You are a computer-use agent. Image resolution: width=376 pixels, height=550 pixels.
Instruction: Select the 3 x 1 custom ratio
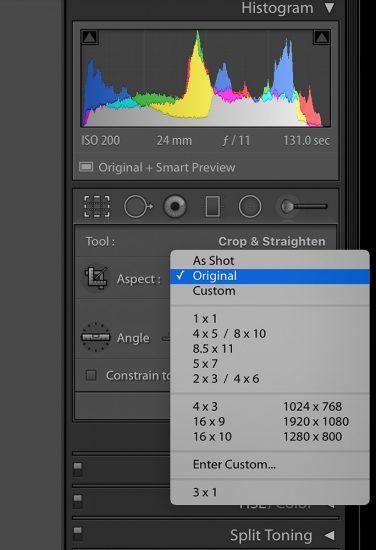(270, 492)
